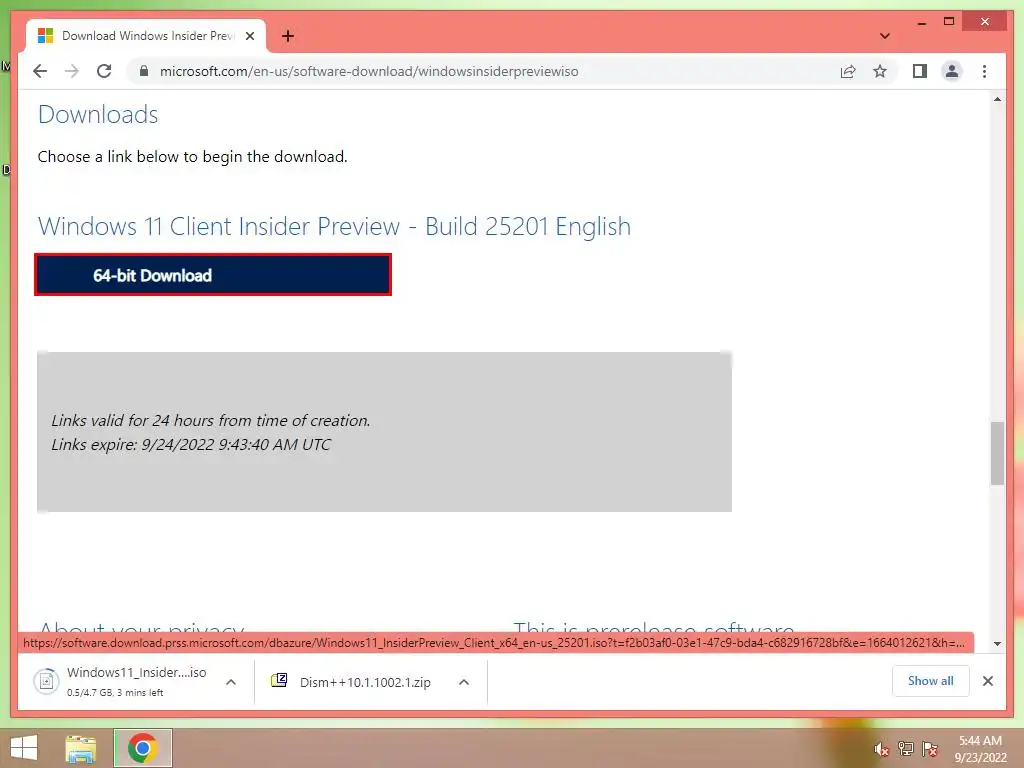Viewport: 1024px width, 768px height.
Task: Expand options for the Windows11_Insider iso download
Action: tap(231, 682)
